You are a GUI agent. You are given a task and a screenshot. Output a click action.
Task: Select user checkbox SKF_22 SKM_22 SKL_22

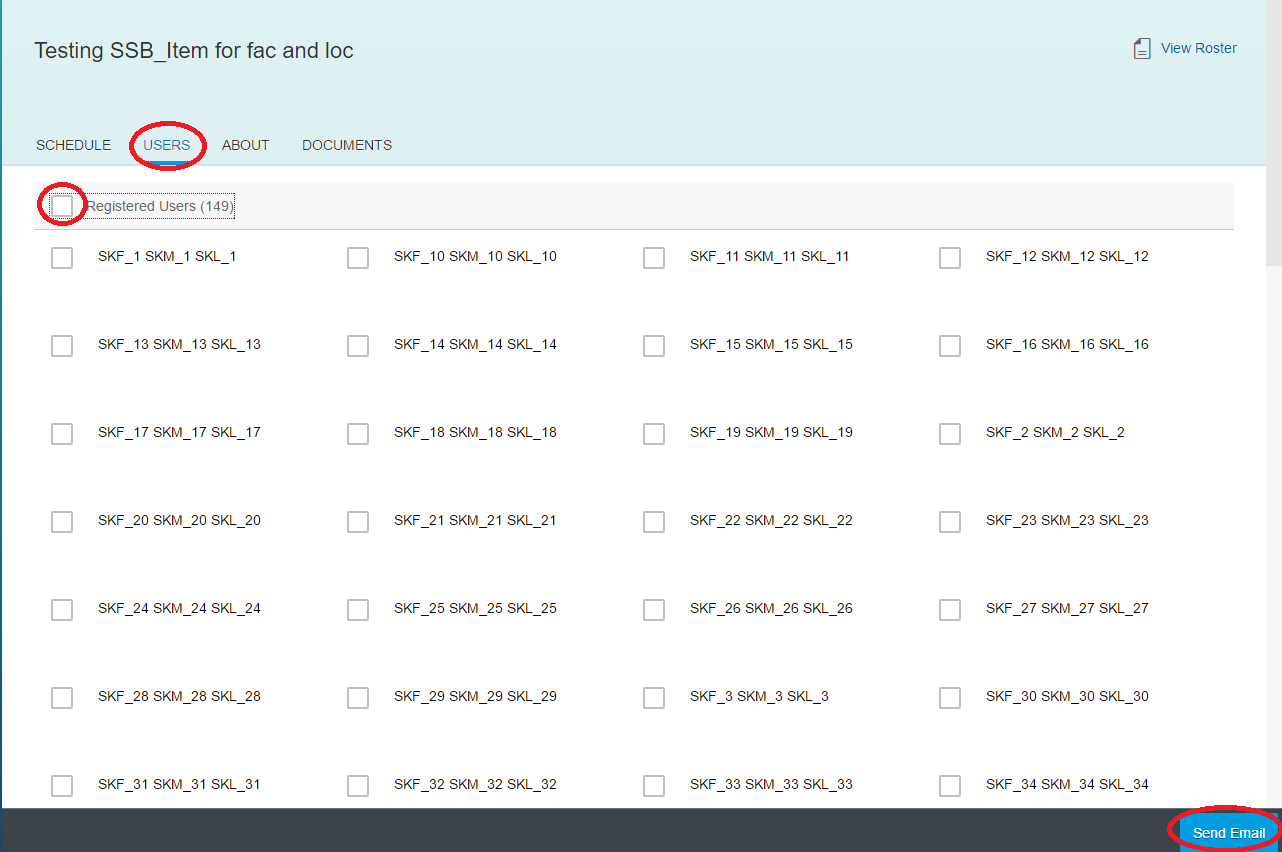point(654,522)
